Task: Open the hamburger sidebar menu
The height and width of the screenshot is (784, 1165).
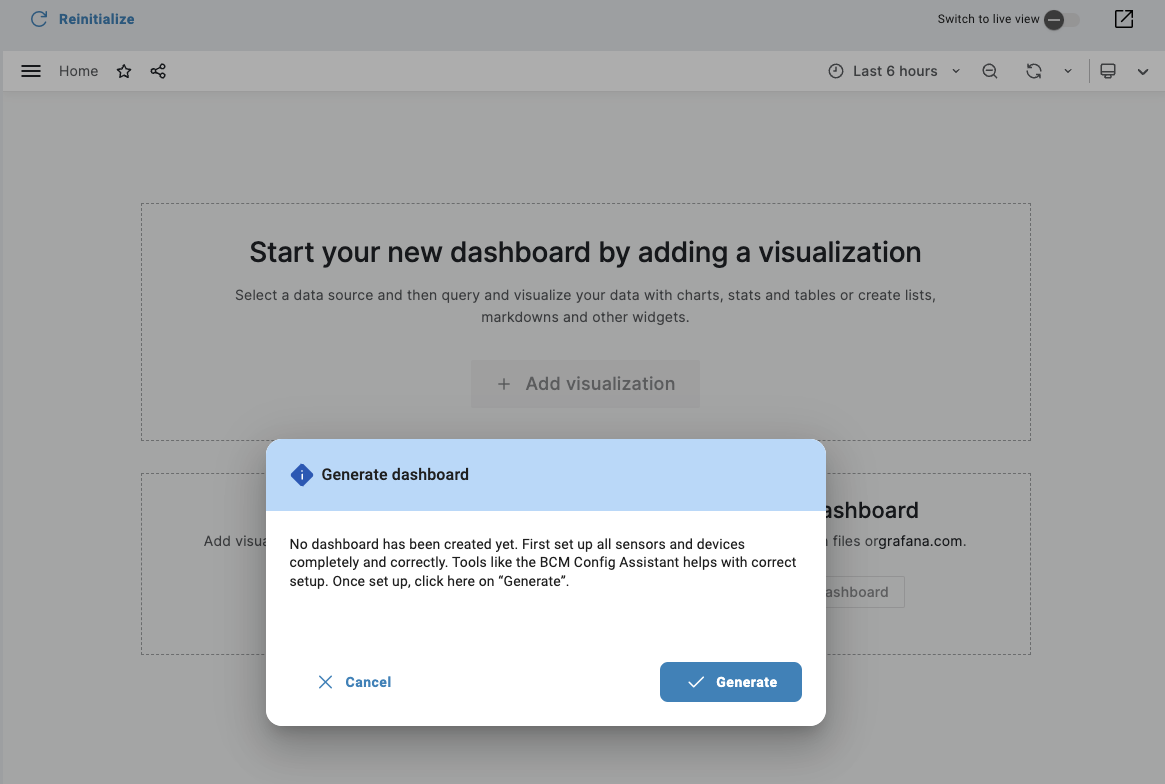Action: [x=31, y=71]
